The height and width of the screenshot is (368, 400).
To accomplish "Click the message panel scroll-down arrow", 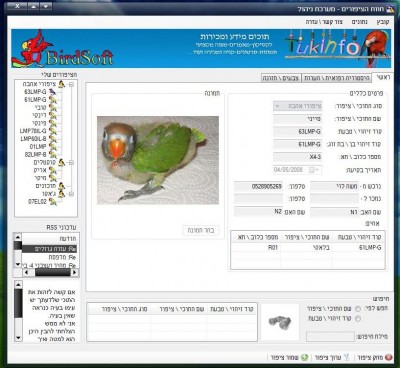I will (x=18, y=338).
